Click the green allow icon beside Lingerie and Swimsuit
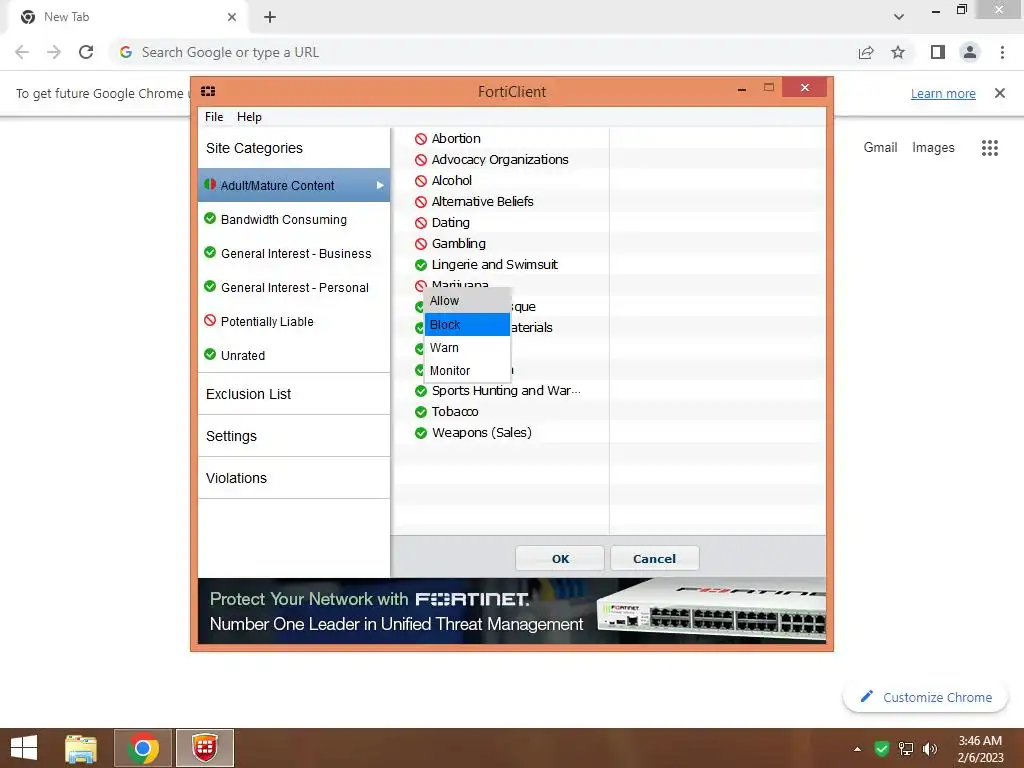 421,265
